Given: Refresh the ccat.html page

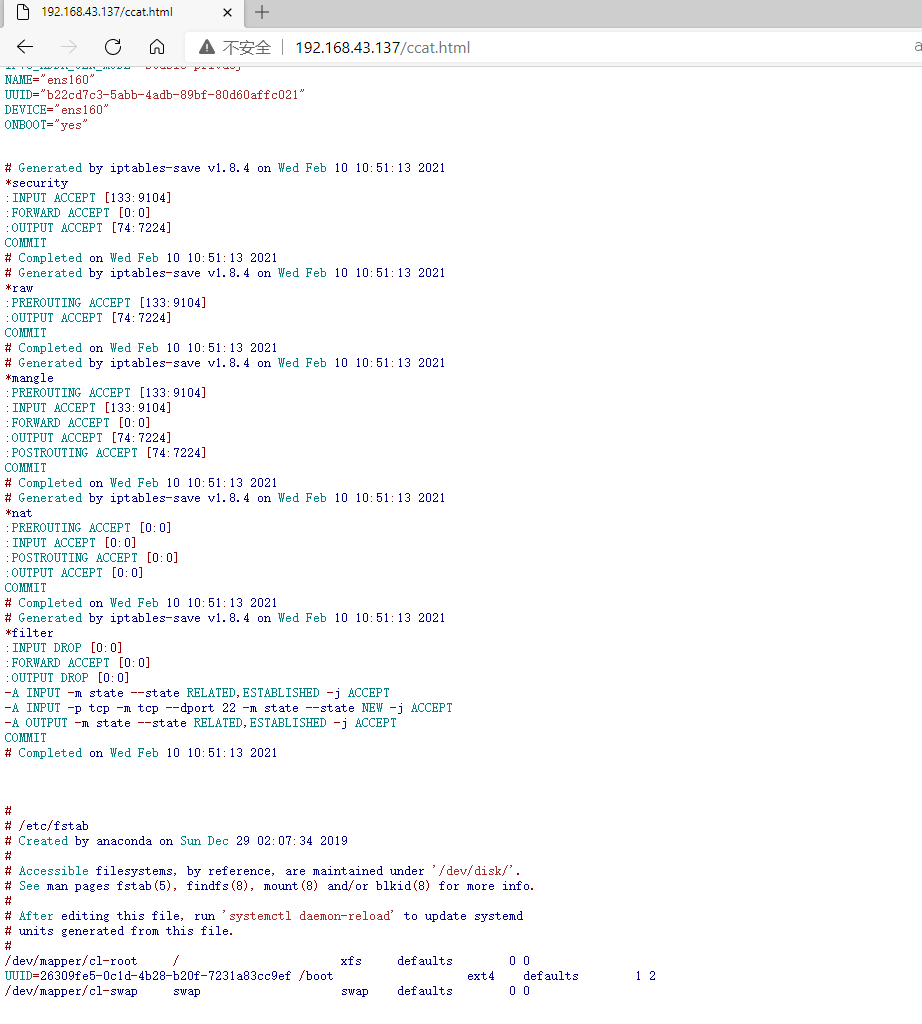Looking at the screenshot, I should (113, 47).
